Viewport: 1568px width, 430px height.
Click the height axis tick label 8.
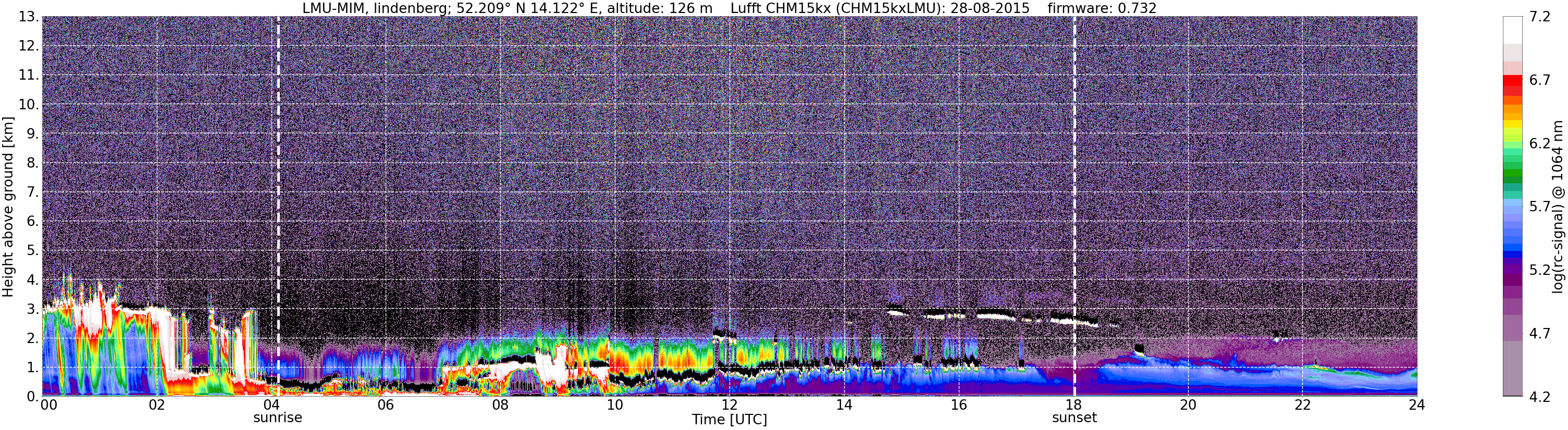point(33,162)
